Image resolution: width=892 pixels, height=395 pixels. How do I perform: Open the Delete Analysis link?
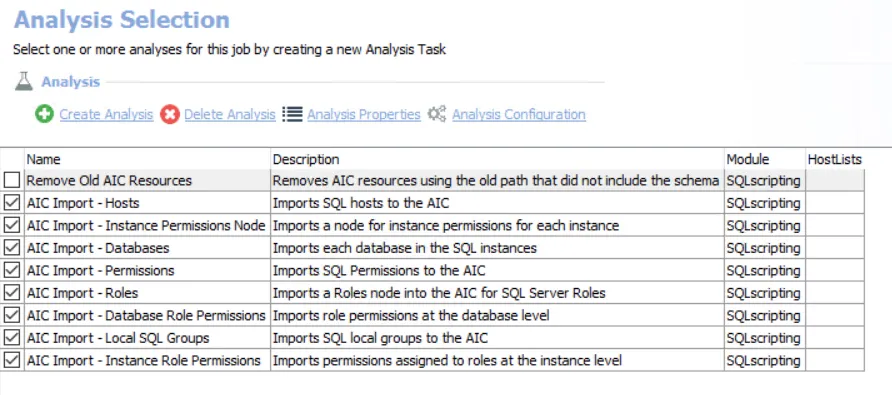click(x=230, y=114)
